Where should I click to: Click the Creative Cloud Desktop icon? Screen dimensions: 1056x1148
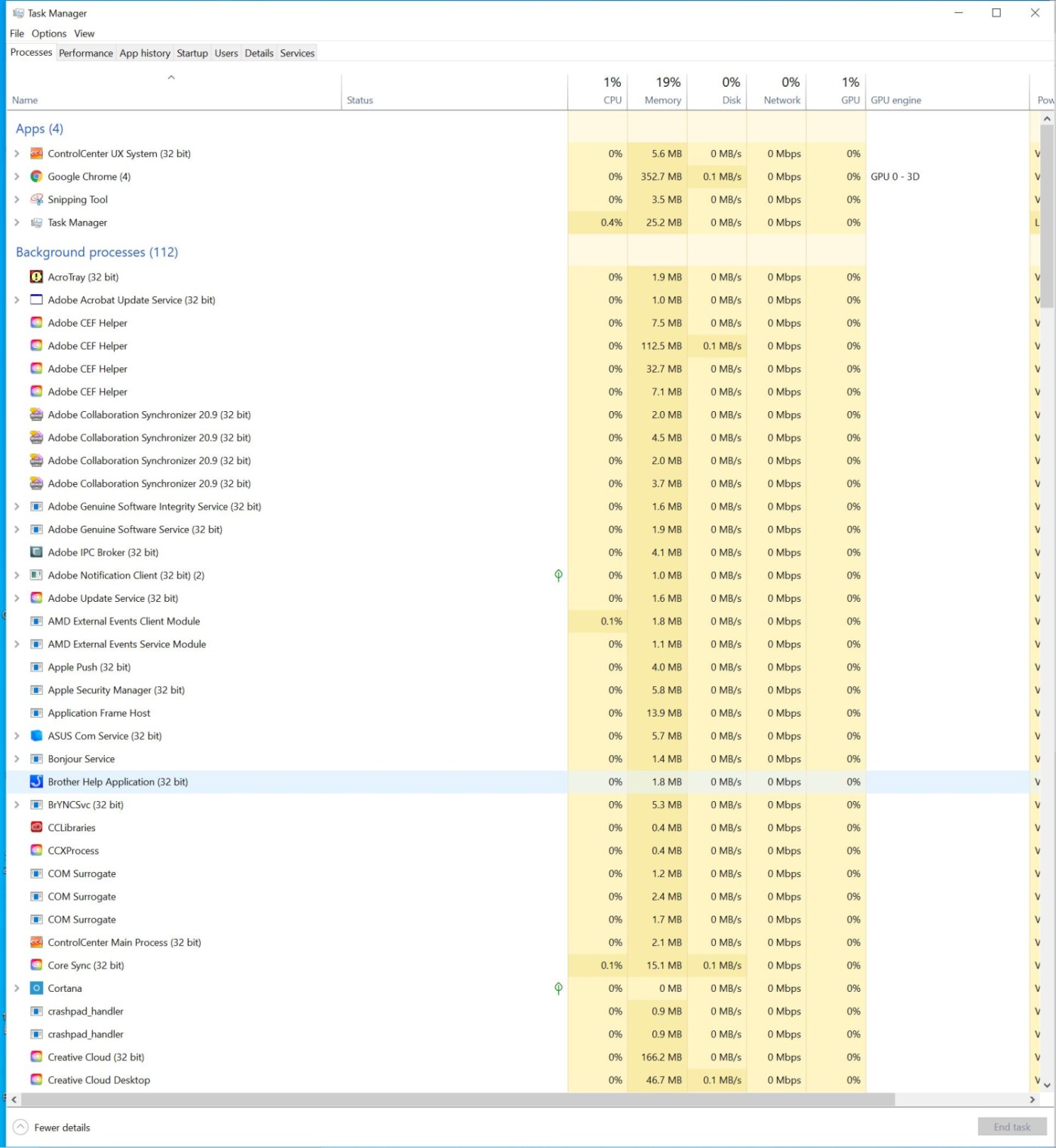35,1080
